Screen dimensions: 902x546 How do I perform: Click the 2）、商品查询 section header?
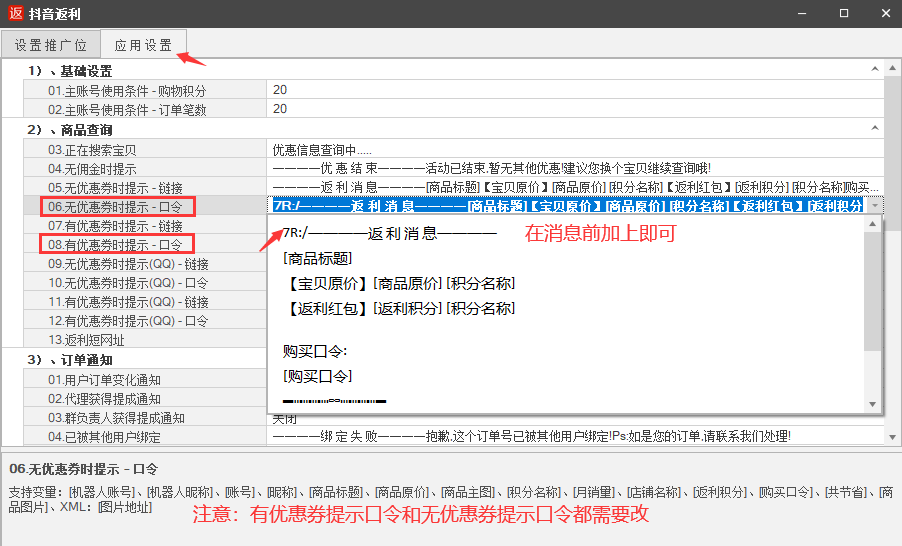70,129
